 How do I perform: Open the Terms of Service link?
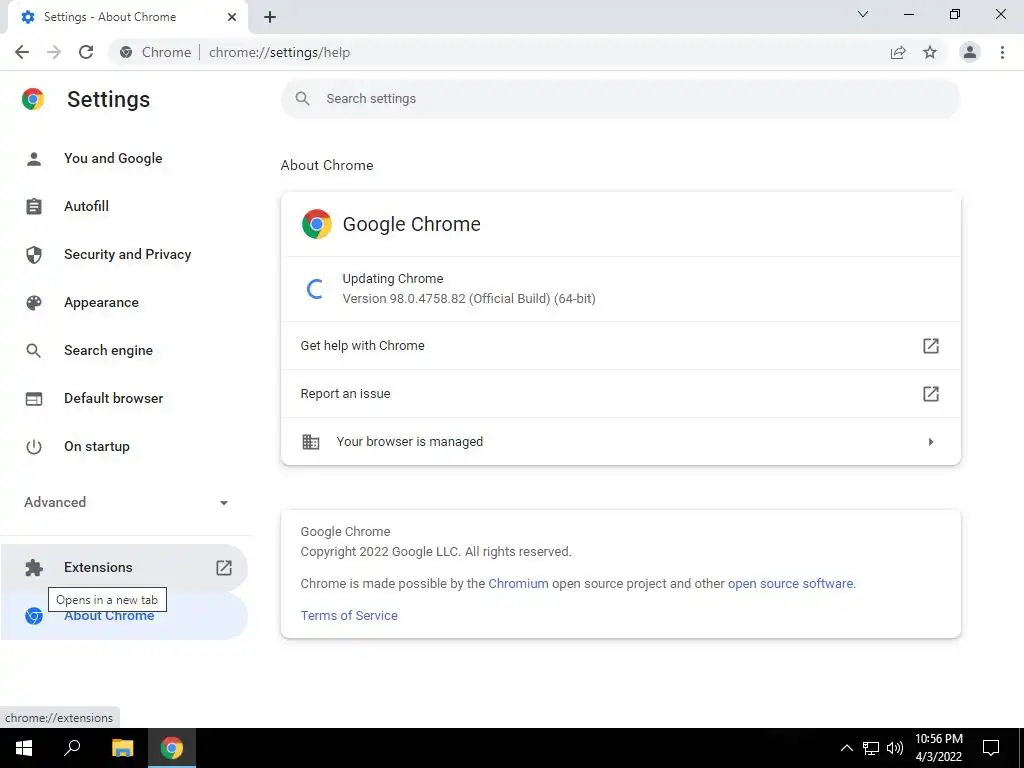pos(349,615)
